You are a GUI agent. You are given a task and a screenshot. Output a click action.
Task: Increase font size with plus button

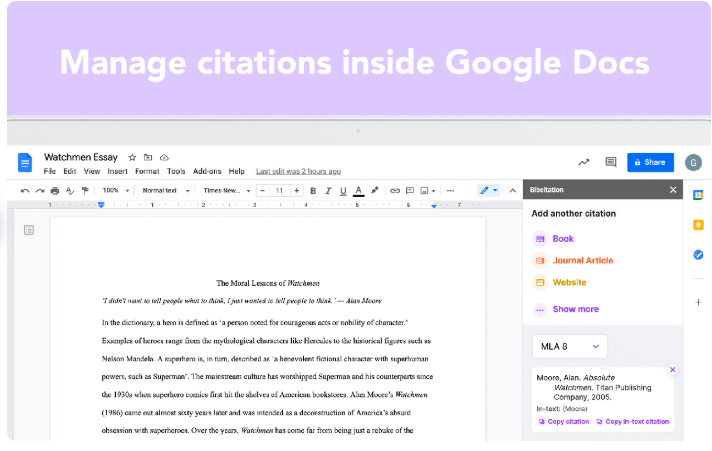tap(297, 191)
